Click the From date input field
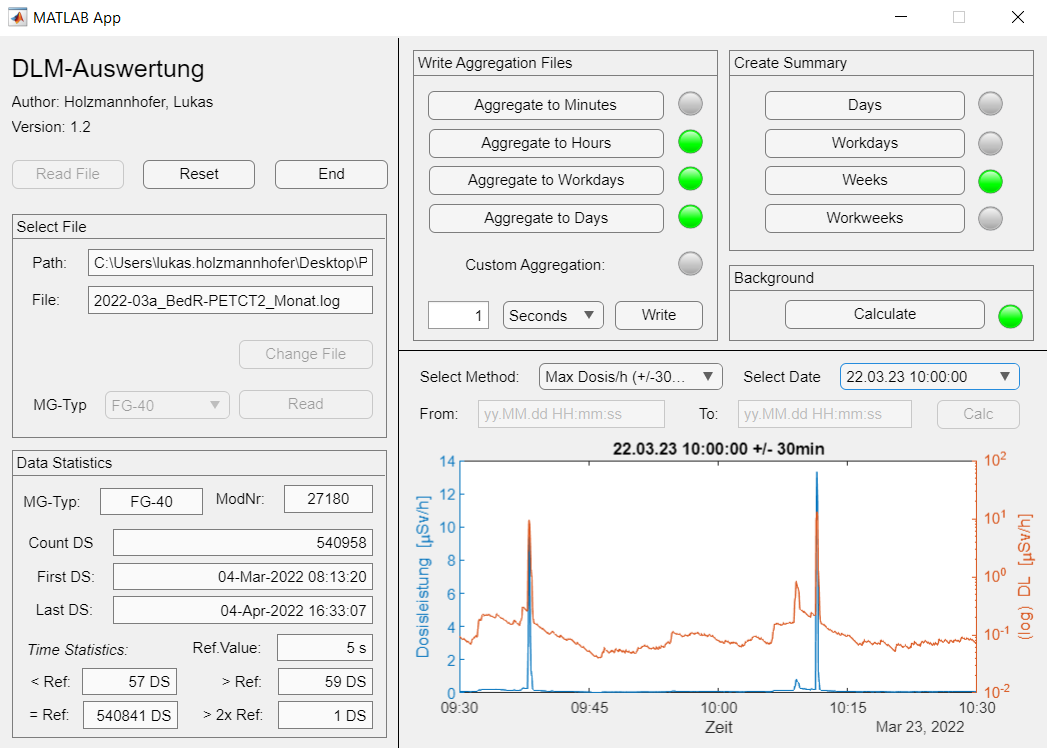 571,414
